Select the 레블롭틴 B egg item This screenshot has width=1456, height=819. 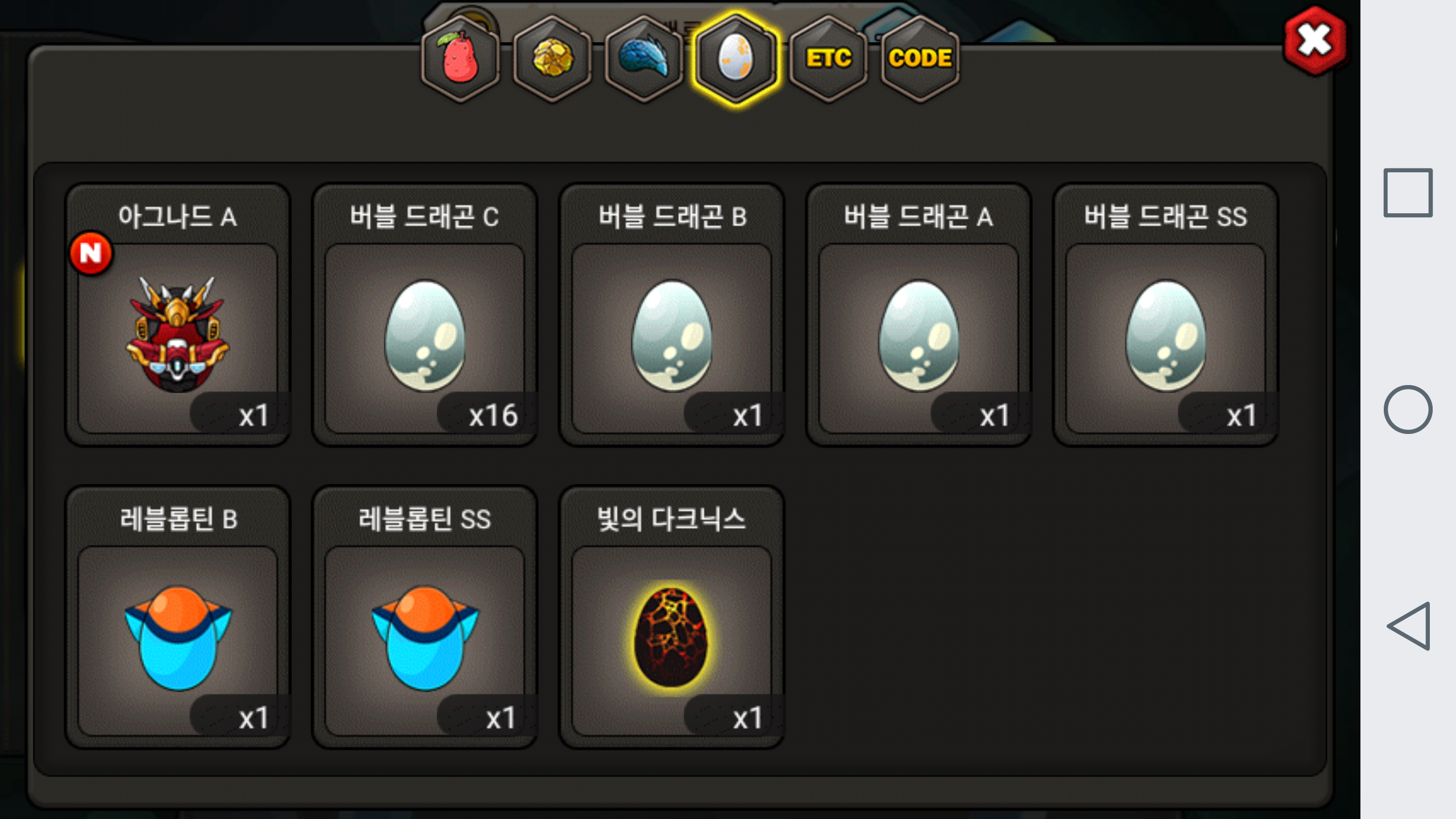(178, 618)
